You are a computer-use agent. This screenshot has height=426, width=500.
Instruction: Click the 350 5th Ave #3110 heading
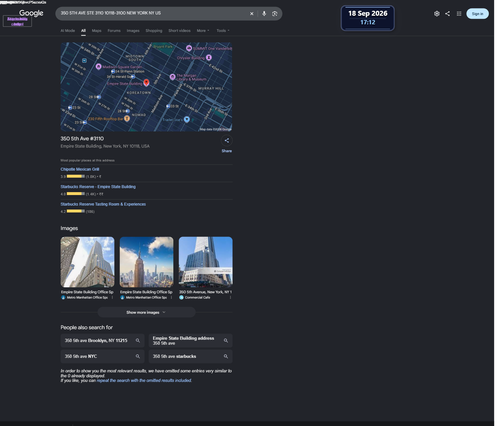(82, 139)
